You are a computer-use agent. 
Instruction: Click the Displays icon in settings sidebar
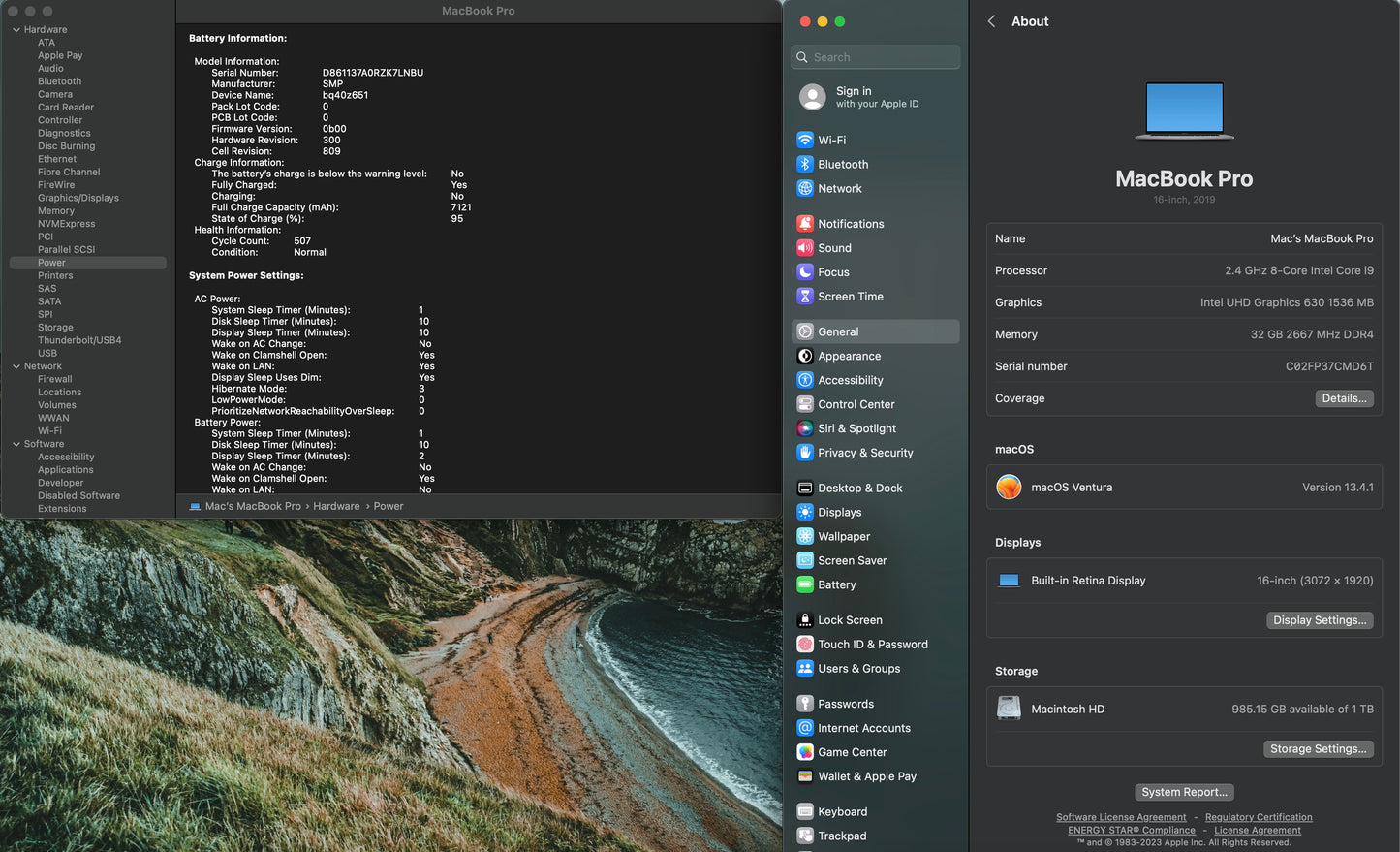coord(805,512)
